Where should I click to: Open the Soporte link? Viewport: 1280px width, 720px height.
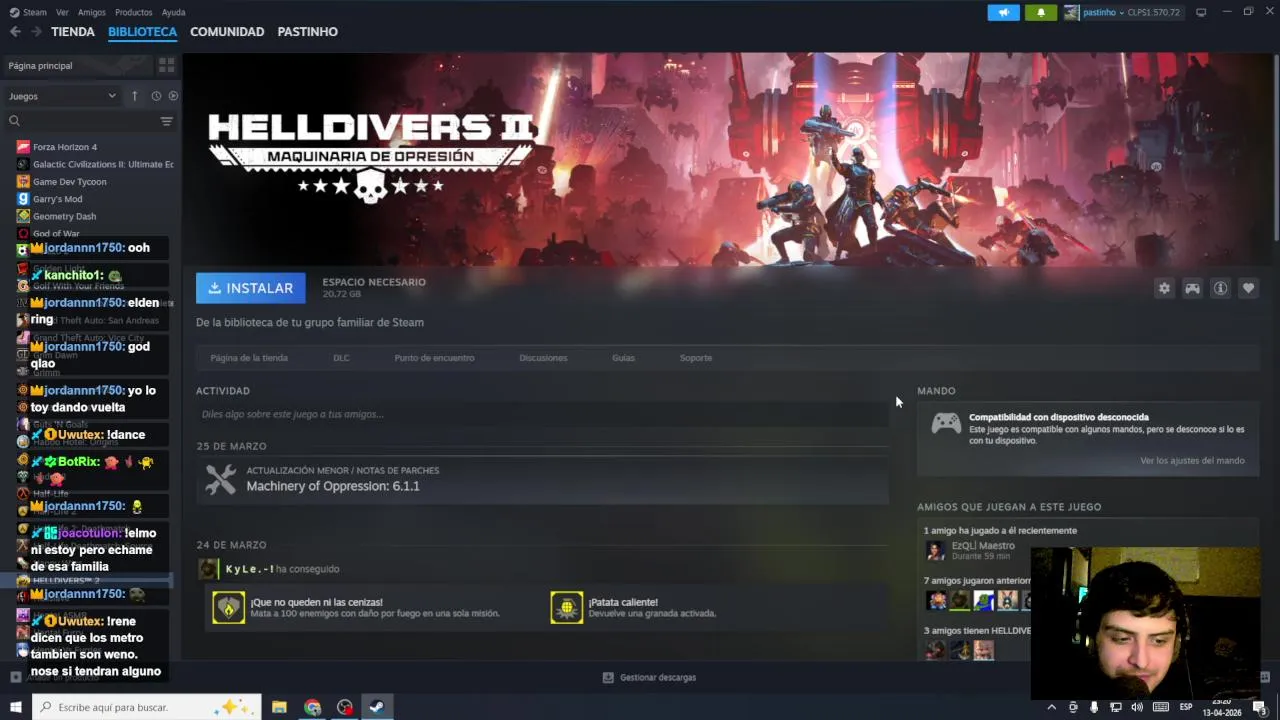point(696,358)
